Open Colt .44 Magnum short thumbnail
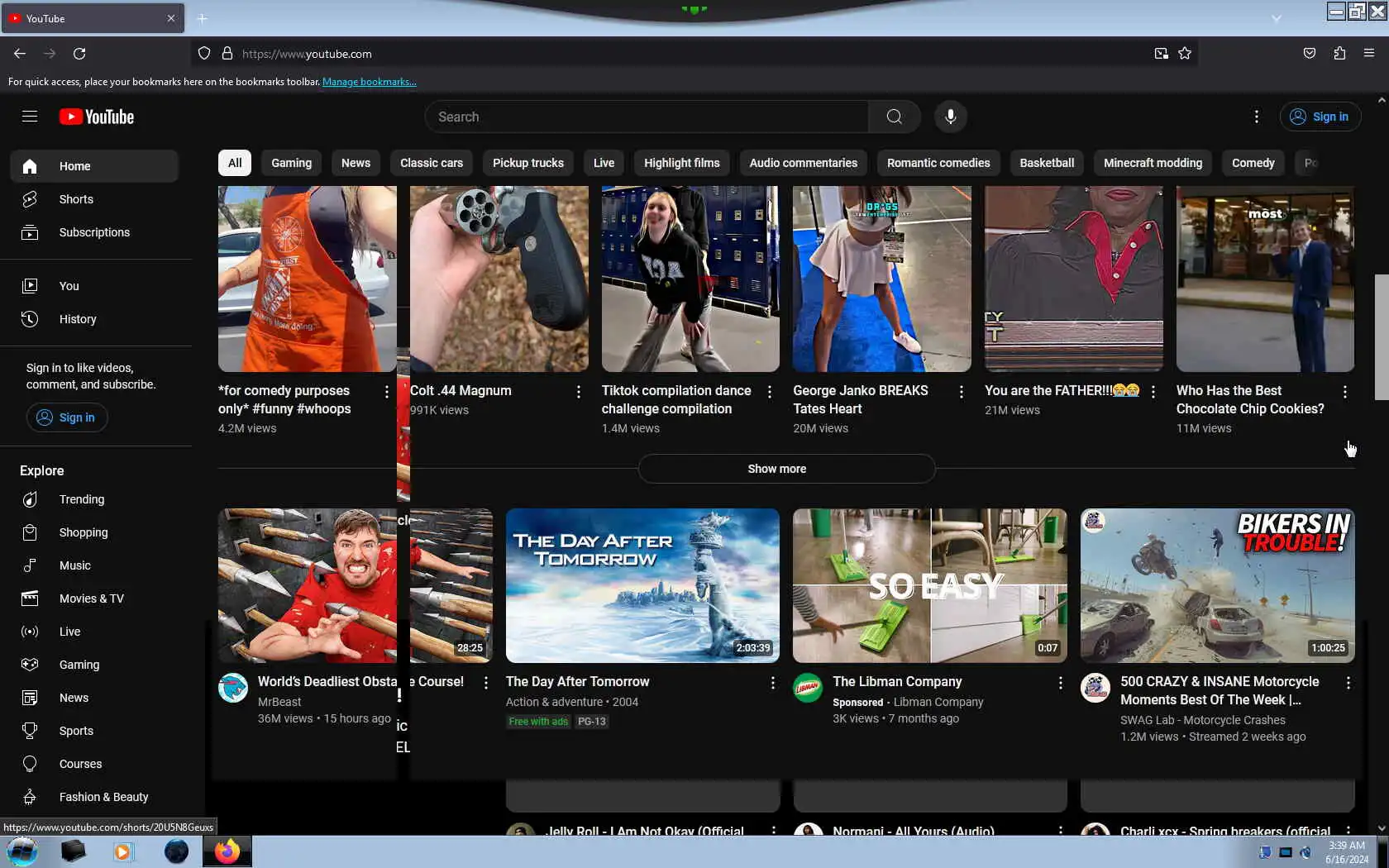 pos(499,279)
